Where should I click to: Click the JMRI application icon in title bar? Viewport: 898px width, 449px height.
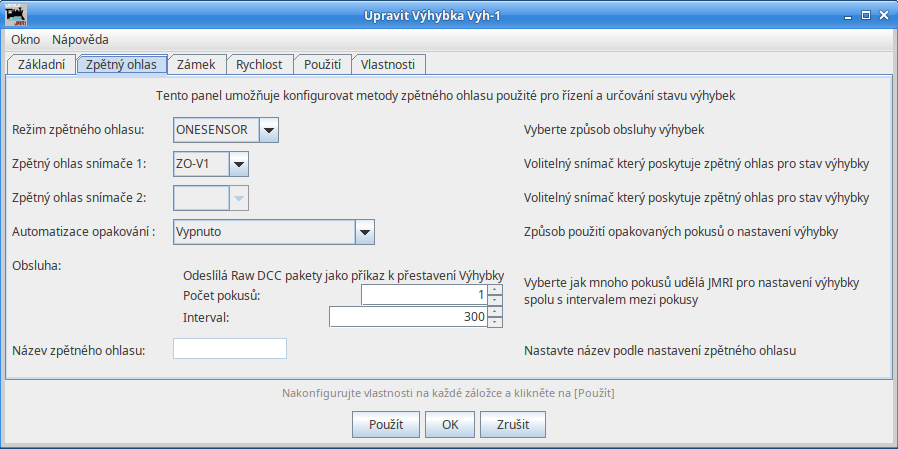[17, 15]
